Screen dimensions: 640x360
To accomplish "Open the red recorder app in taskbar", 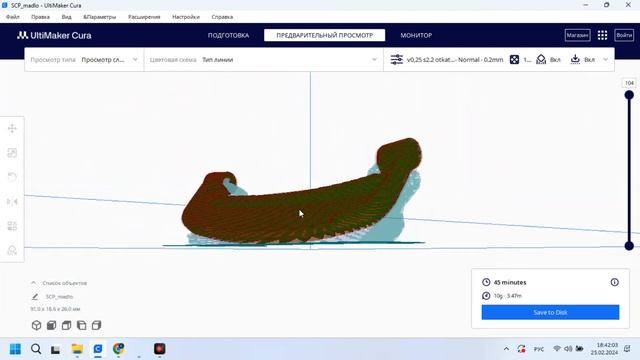I will [x=160, y=349].
